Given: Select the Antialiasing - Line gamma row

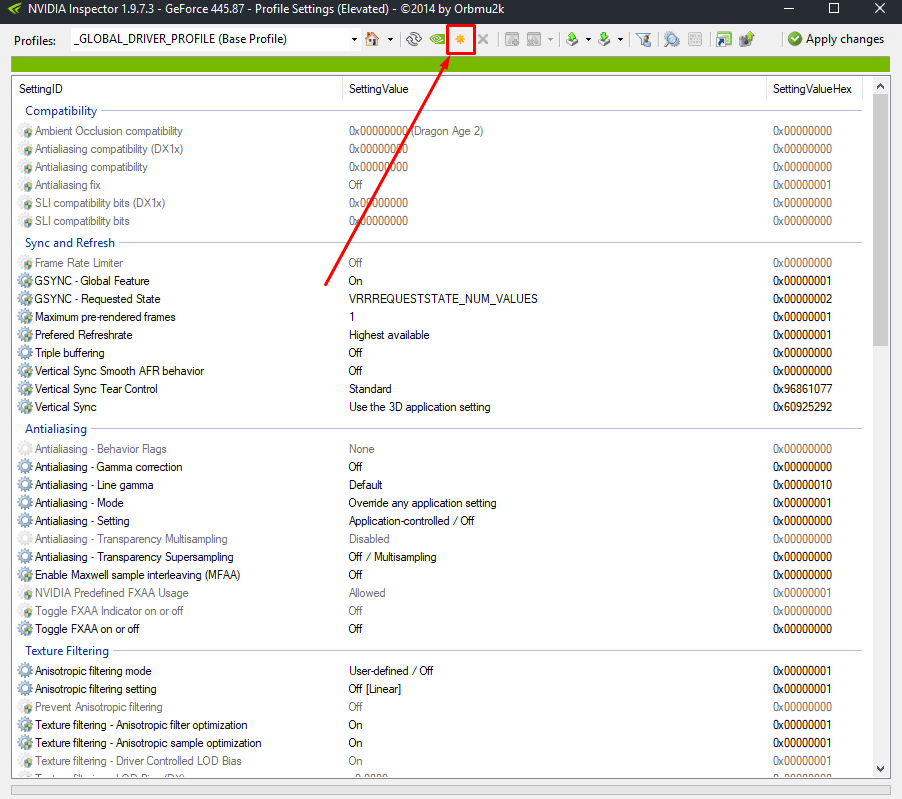Looking at the screenshot, I should coord(437,485).
